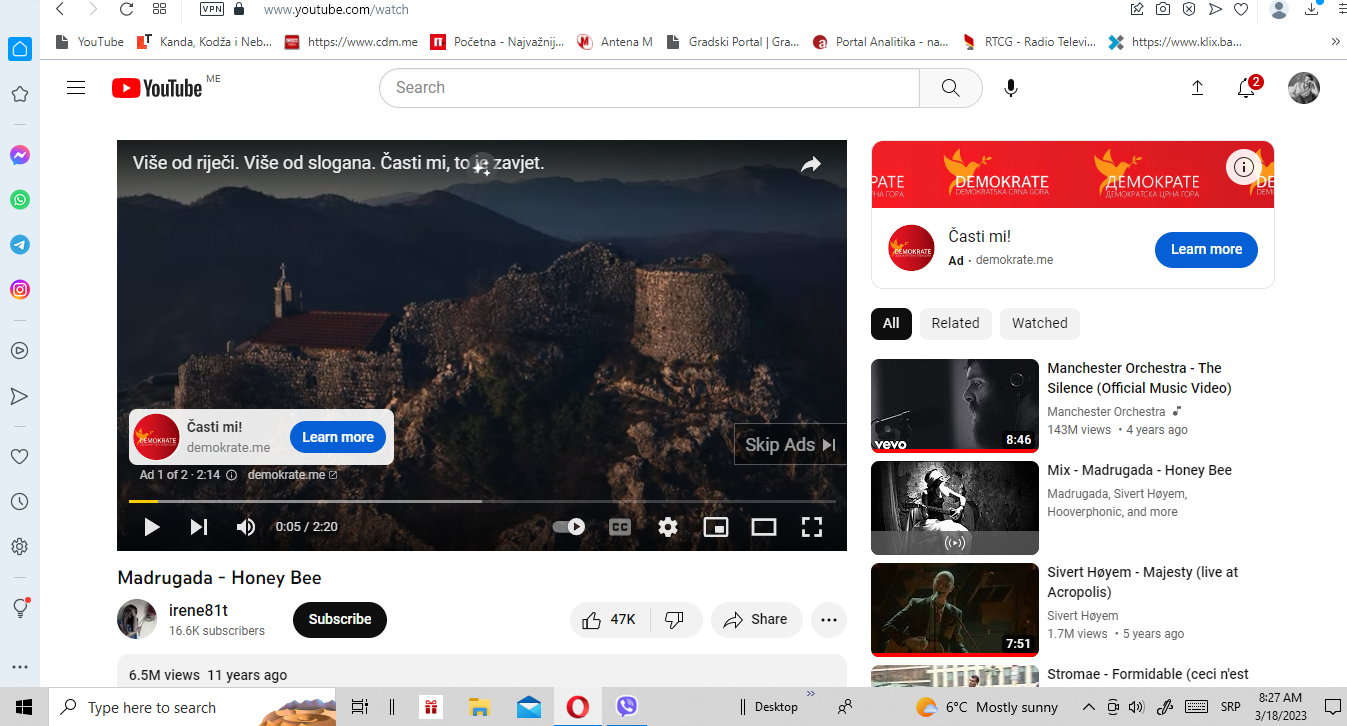Open video player settings gear

click(x=668, y=527)
